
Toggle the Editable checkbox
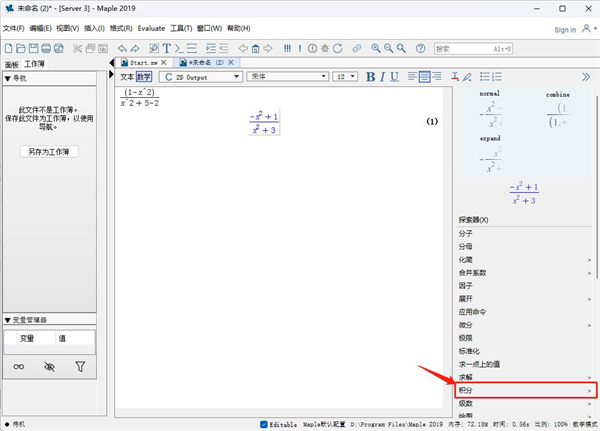264,424
